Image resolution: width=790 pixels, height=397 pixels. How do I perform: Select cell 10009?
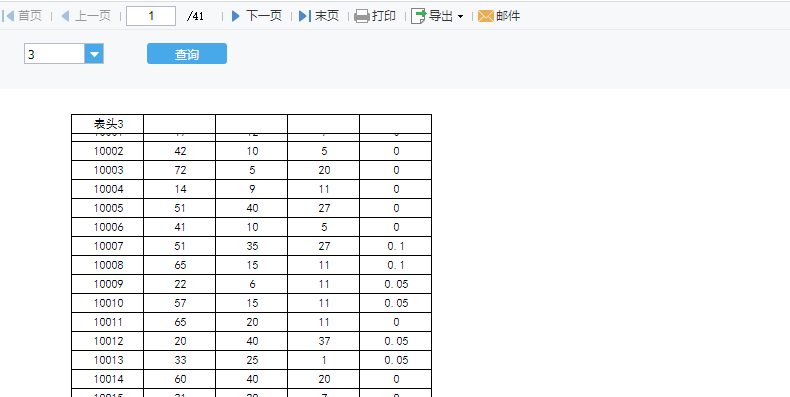coord(108,284)
